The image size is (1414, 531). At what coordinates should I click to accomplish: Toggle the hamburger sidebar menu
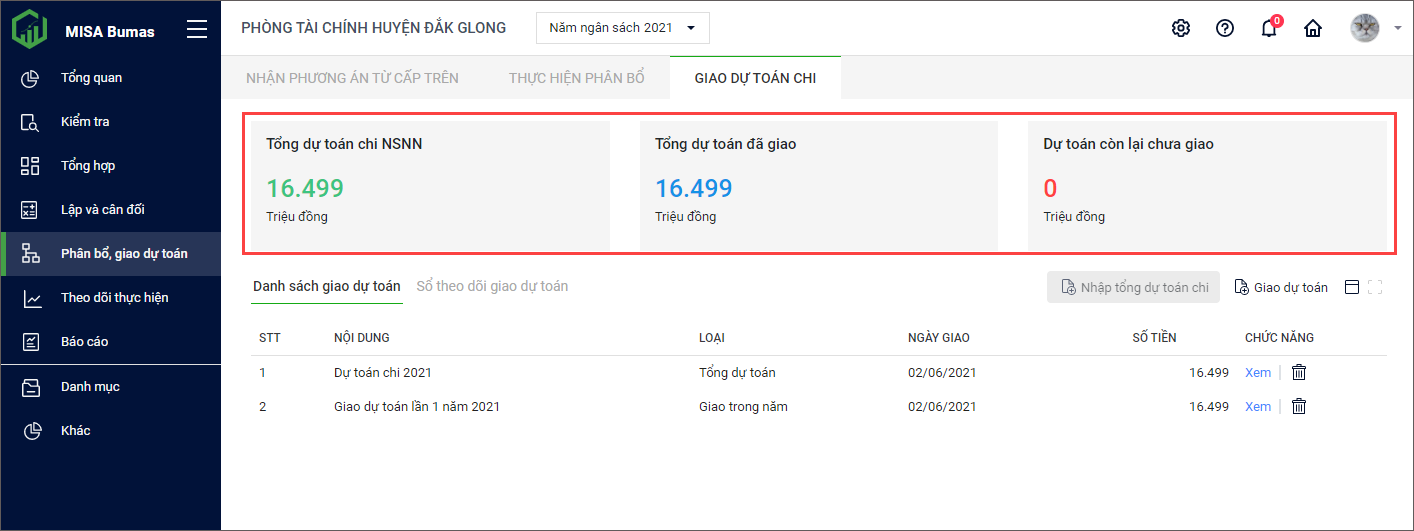click(197, 30)
